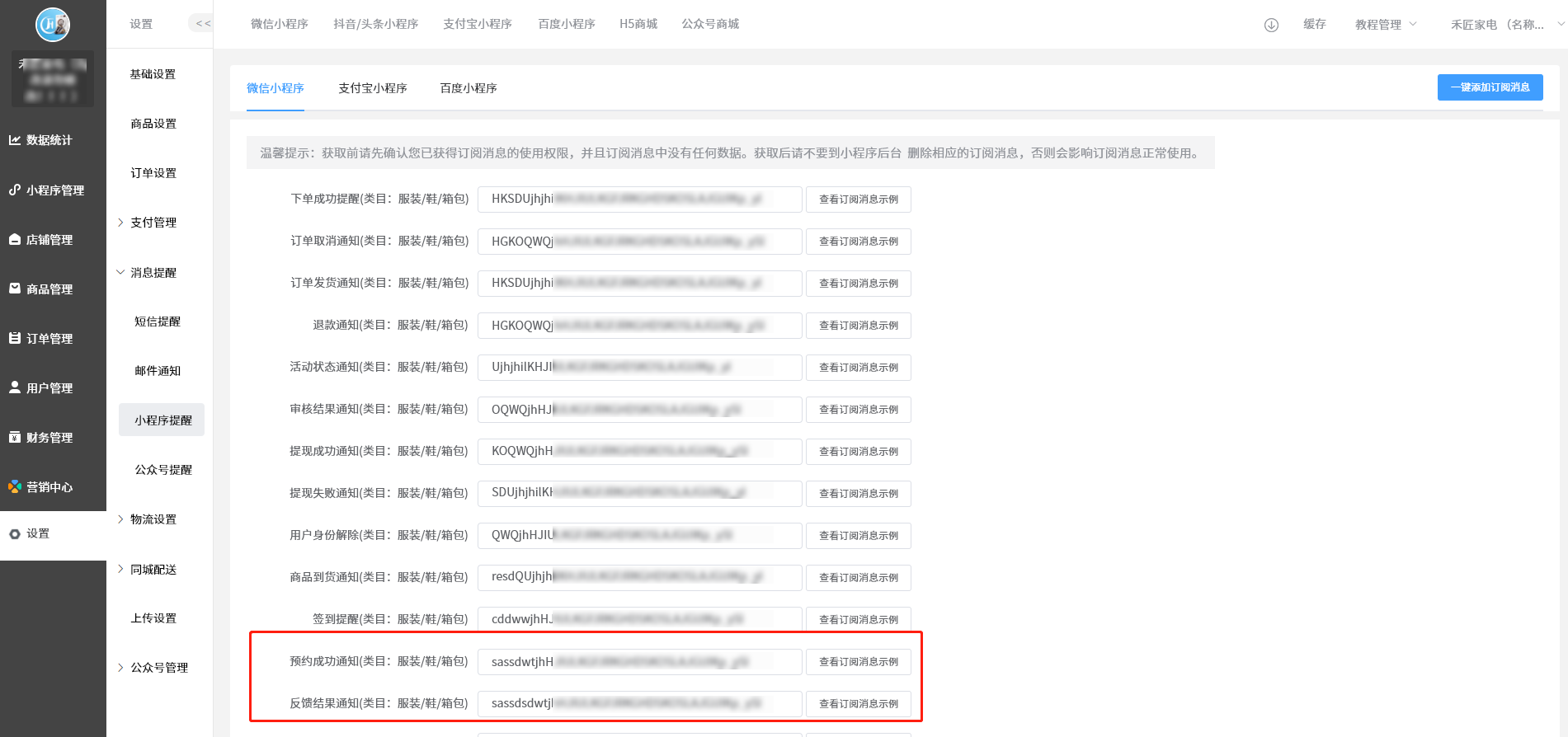
Task: View subscription example for 下单成功提醒
Action: [x=859, y=200]
